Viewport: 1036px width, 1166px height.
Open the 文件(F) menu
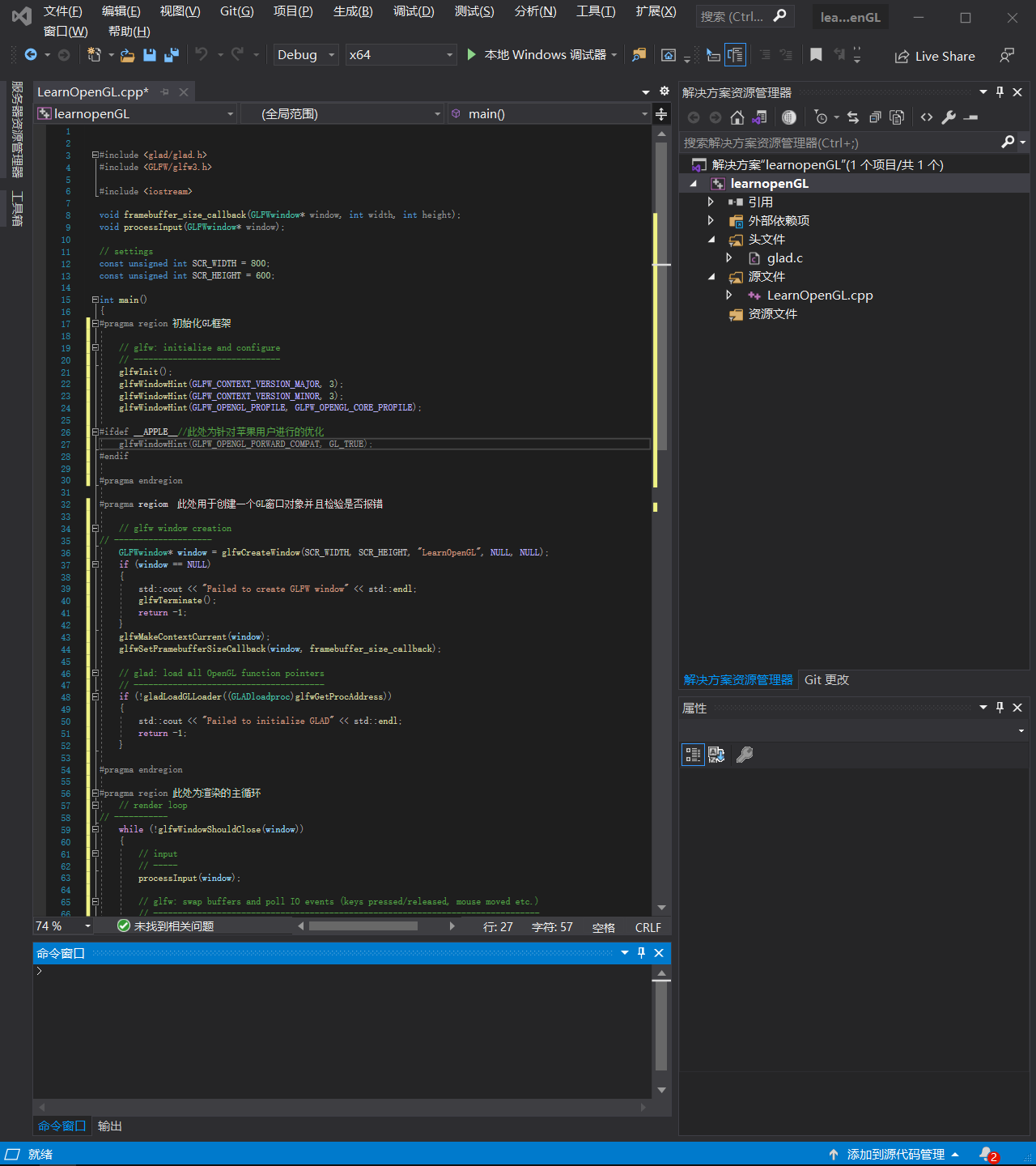coord(62,11)
